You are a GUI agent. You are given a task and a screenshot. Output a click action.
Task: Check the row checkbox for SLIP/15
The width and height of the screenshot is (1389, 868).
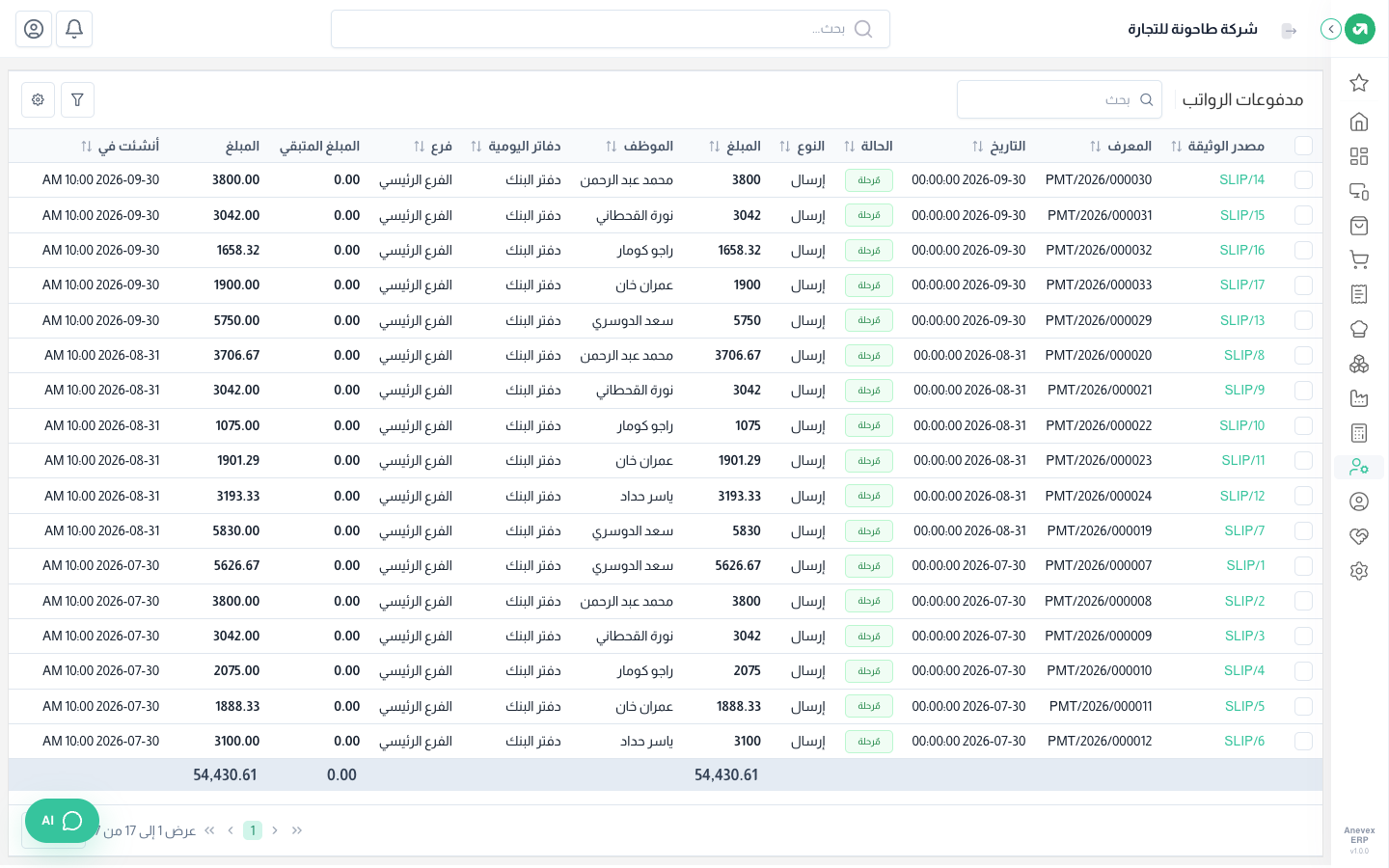click(1303, 215)
